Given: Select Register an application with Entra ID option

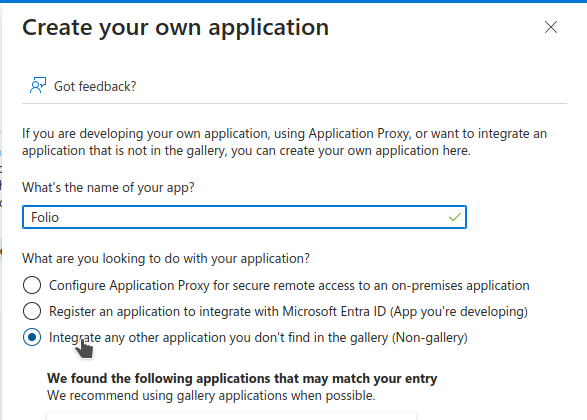Looking at the screenshot, I should point(32,311).
